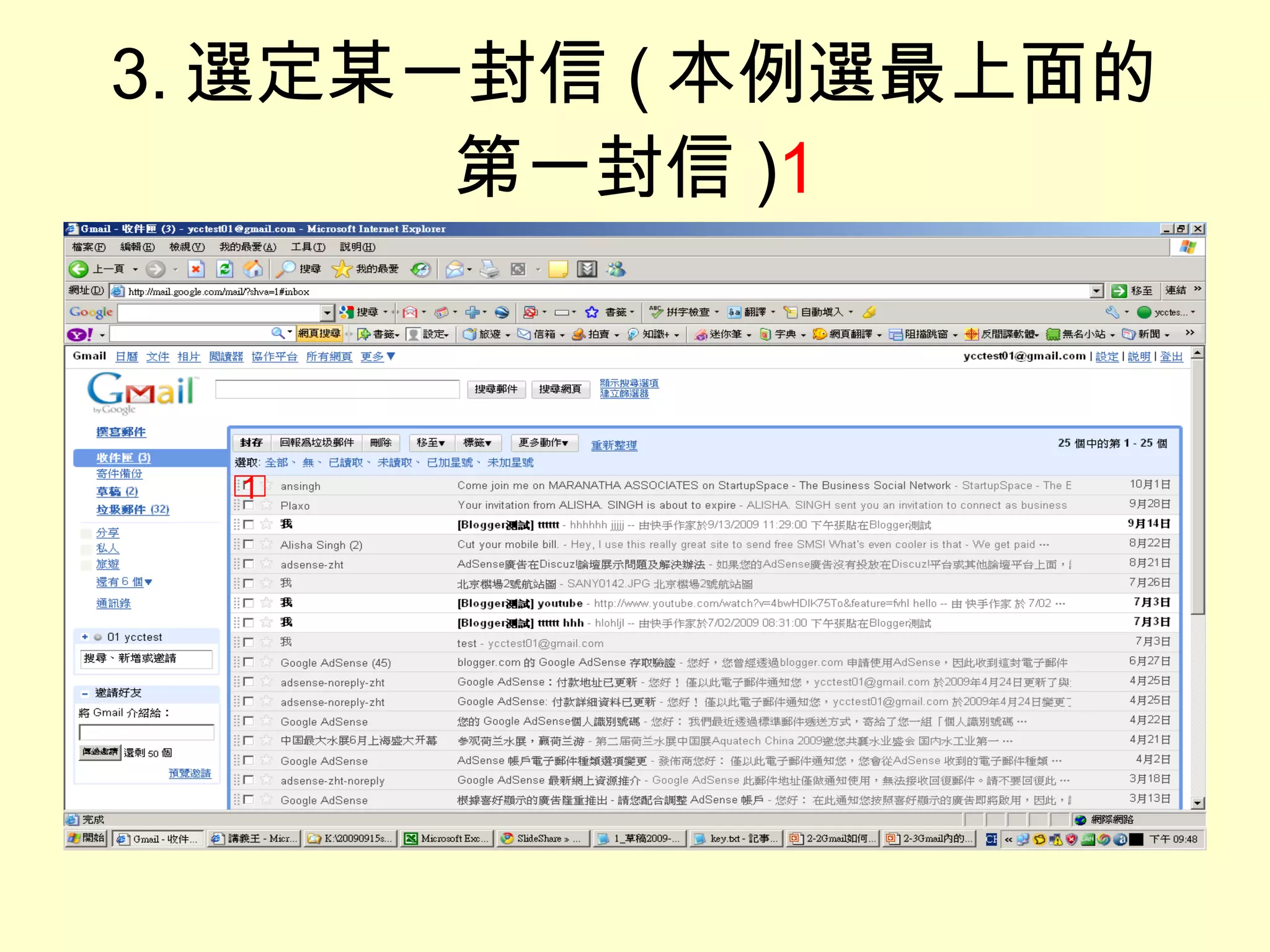This screenshot has width=1270, height=952.
Task: Open the 檔案(F) File menu
Action: coord(89,247)
